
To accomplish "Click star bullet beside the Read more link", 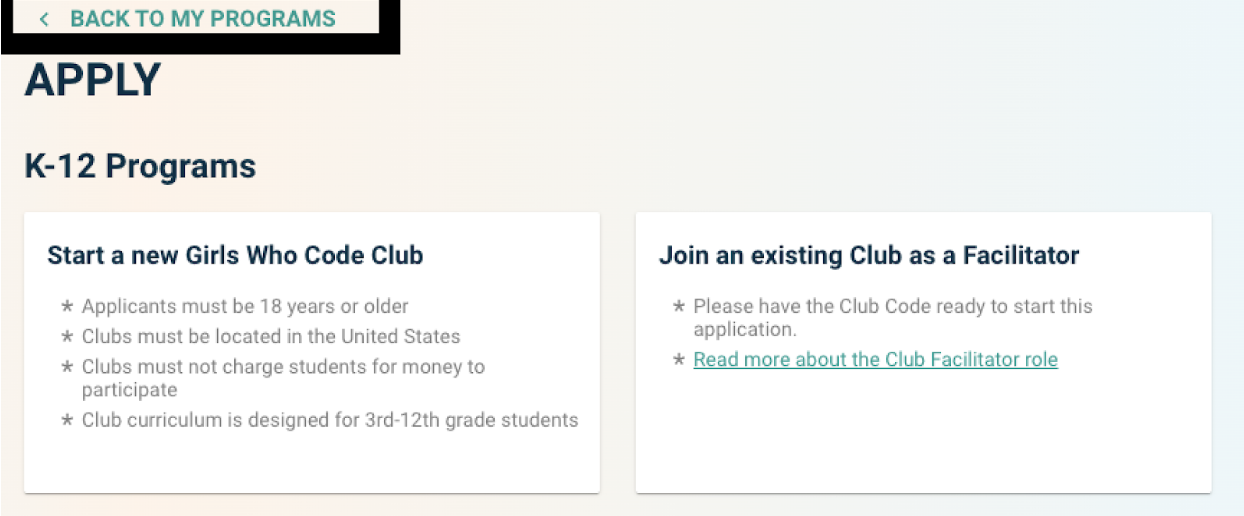I will pos(679,360).
